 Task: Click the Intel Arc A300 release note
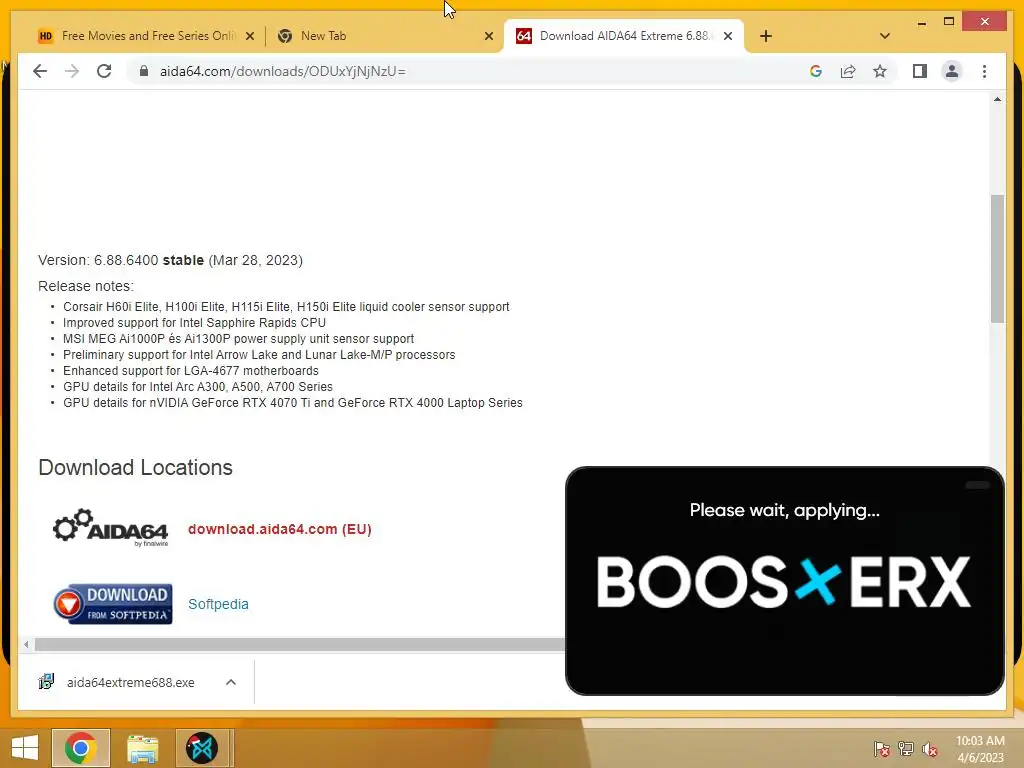pyautogui.click(x=198, y=387)
